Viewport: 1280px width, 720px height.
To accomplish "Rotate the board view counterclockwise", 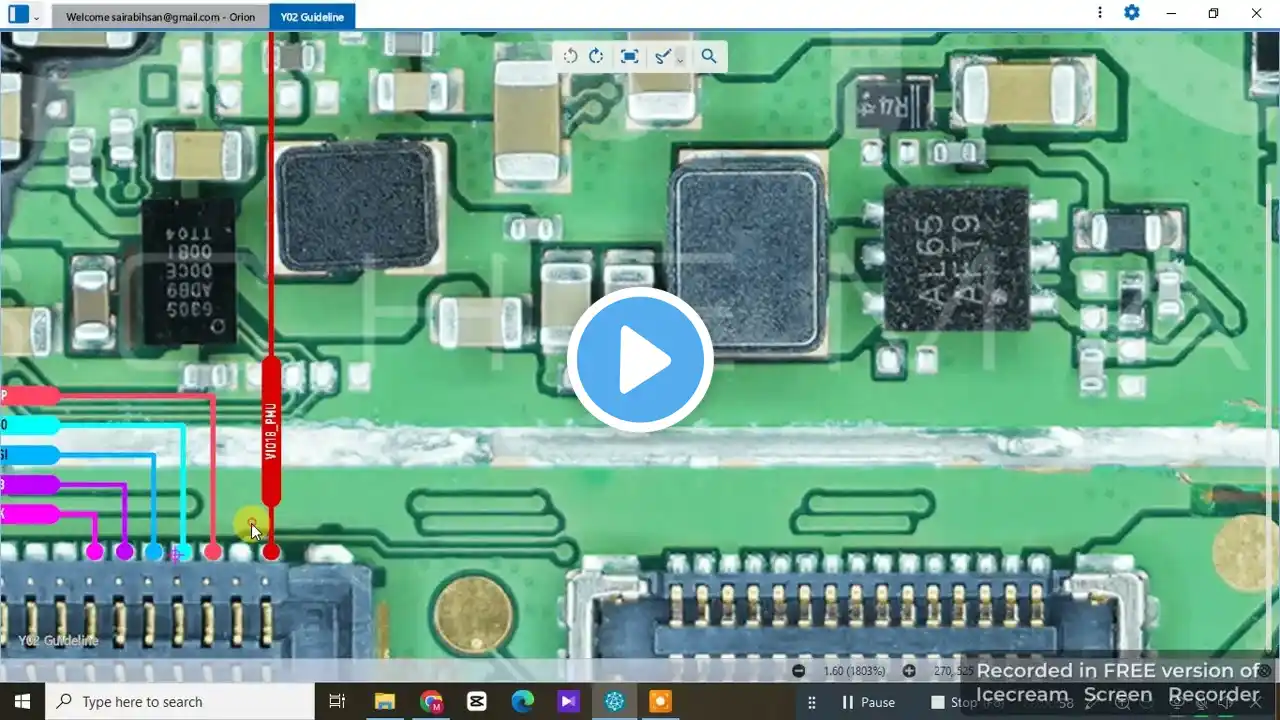I will (x=570, y=56).
